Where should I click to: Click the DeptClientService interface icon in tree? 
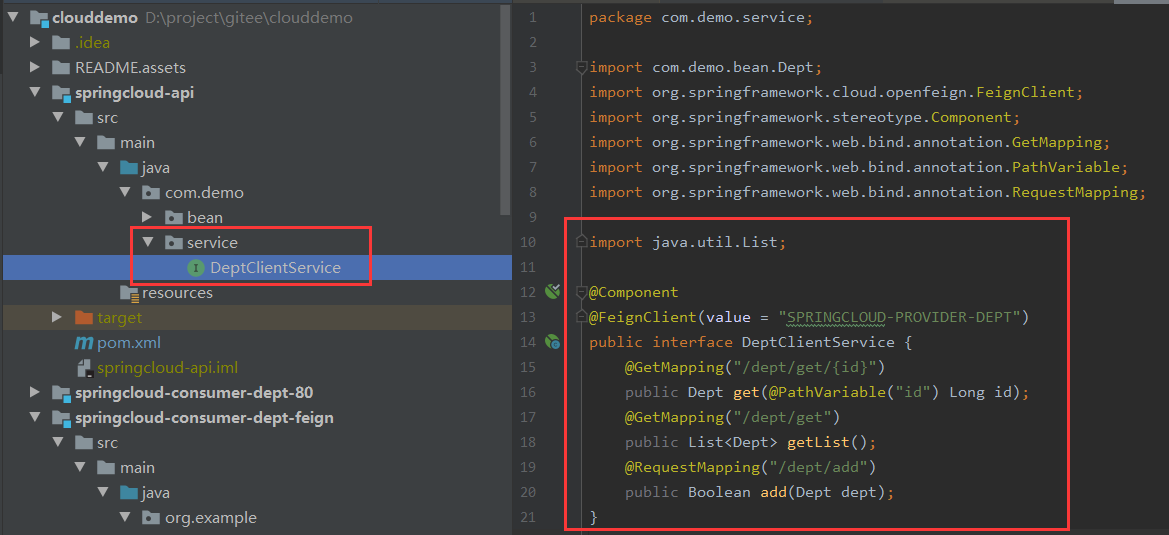point(195,268)
